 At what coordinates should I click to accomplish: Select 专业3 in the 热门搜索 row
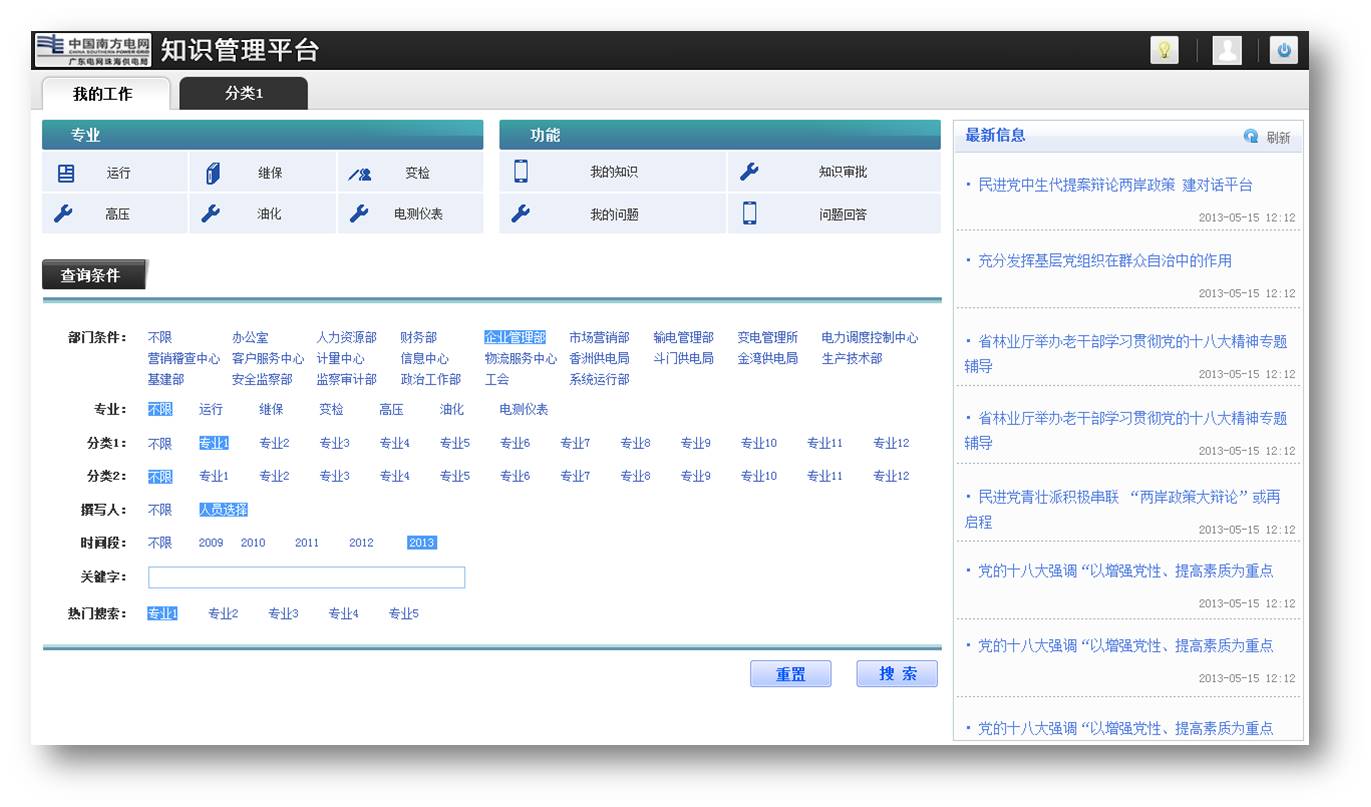(283, 613)
